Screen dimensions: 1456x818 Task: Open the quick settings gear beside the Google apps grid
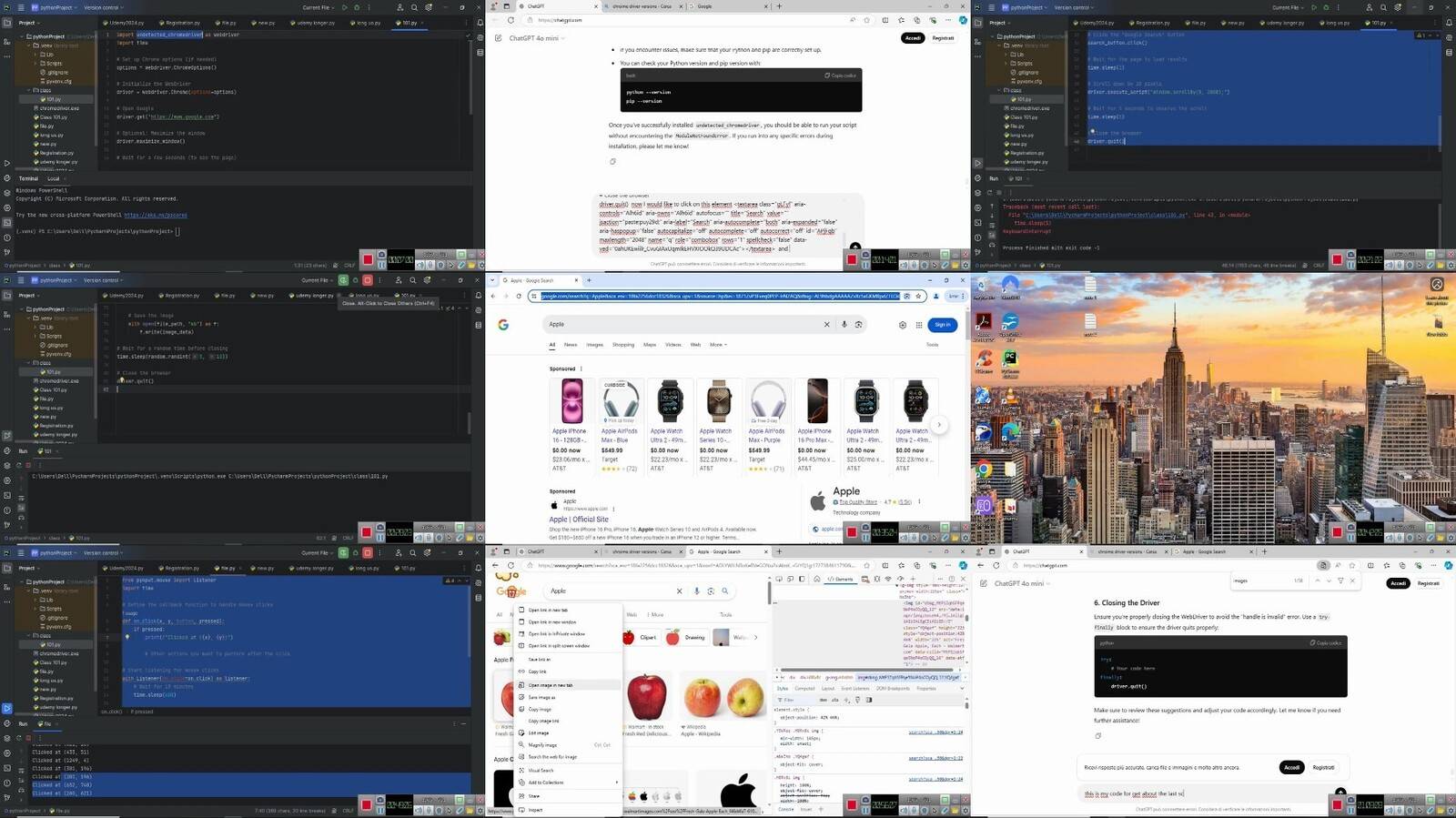click(903, 325)
